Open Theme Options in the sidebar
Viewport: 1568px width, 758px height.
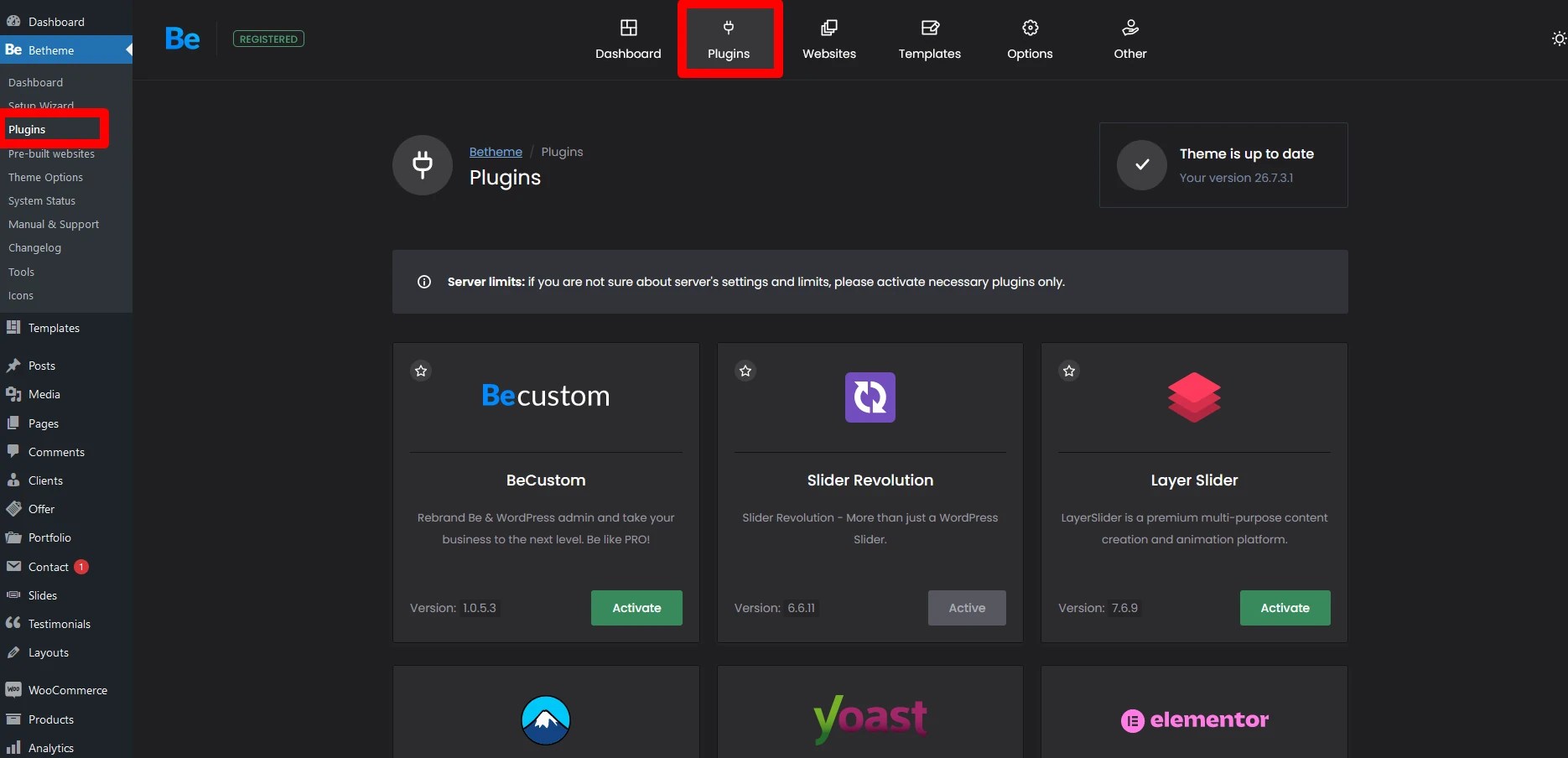click(x=45, y=177)
